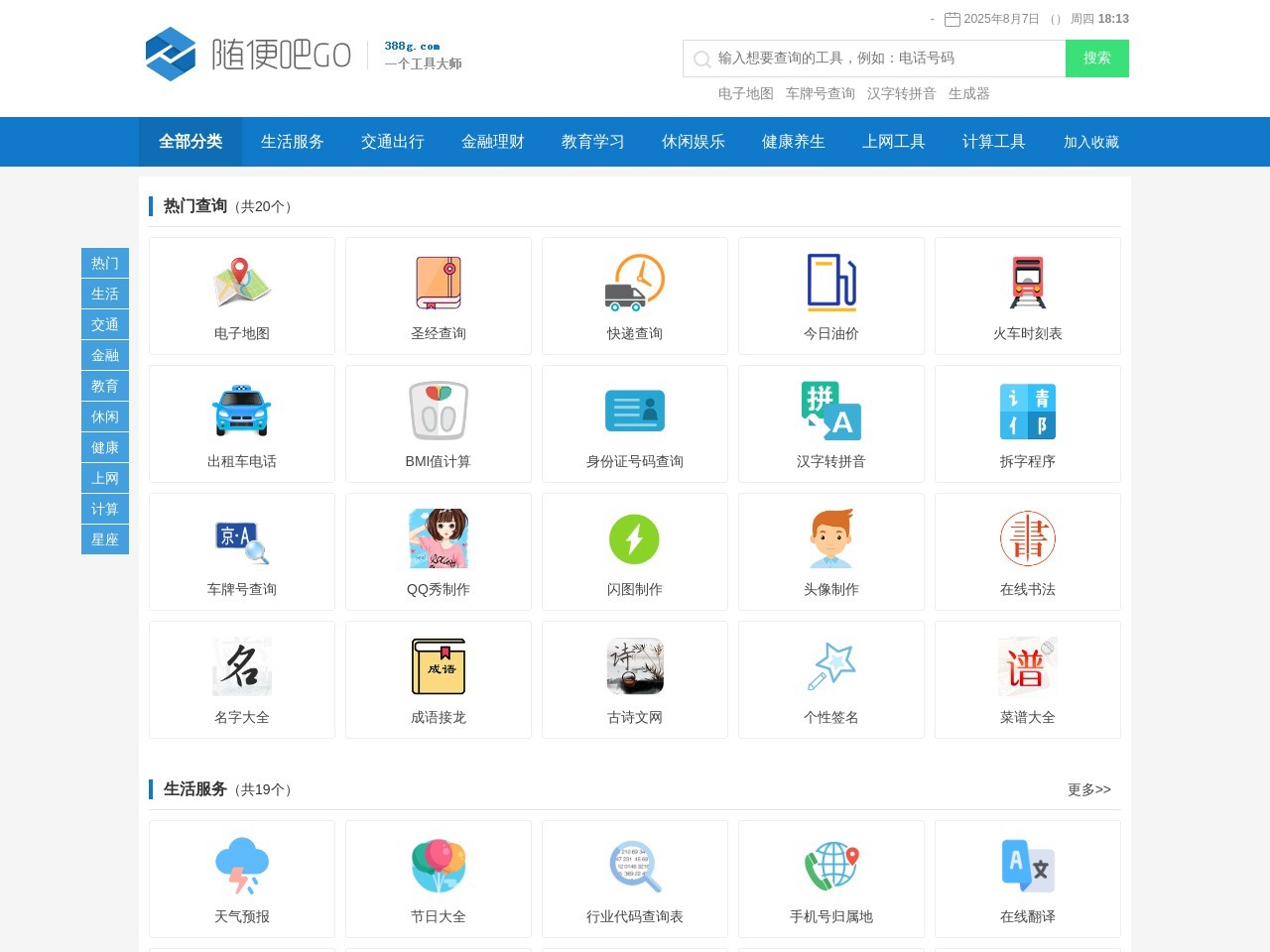1270x952 pixels.
Task: Select the 健康养生 navigation menu item
Action: pos(794,142)
